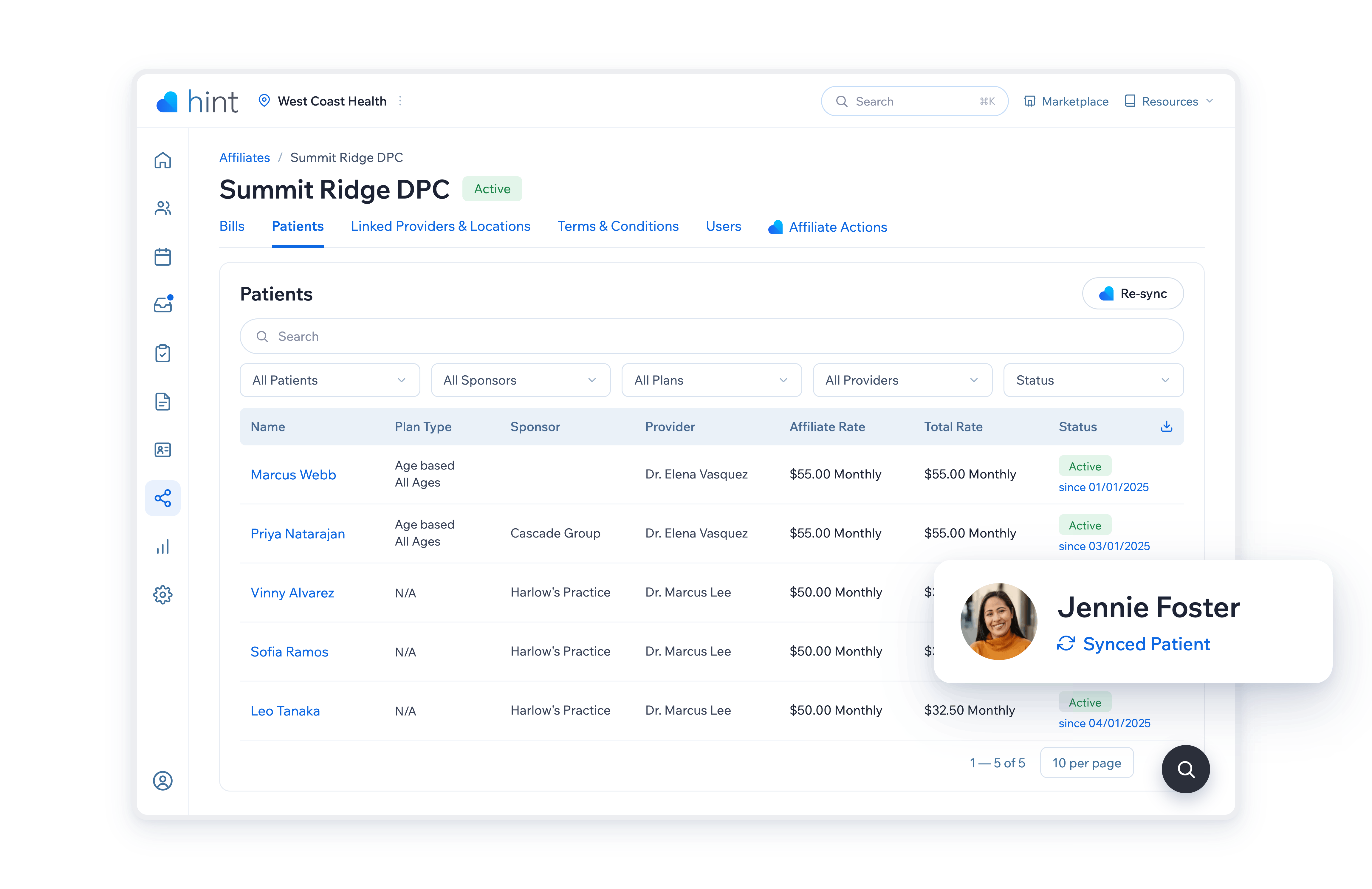Viewport: 1372px width, 889px height.
Task: Click the magnifier icon in patients search
Action: click(x=262, y=336)
